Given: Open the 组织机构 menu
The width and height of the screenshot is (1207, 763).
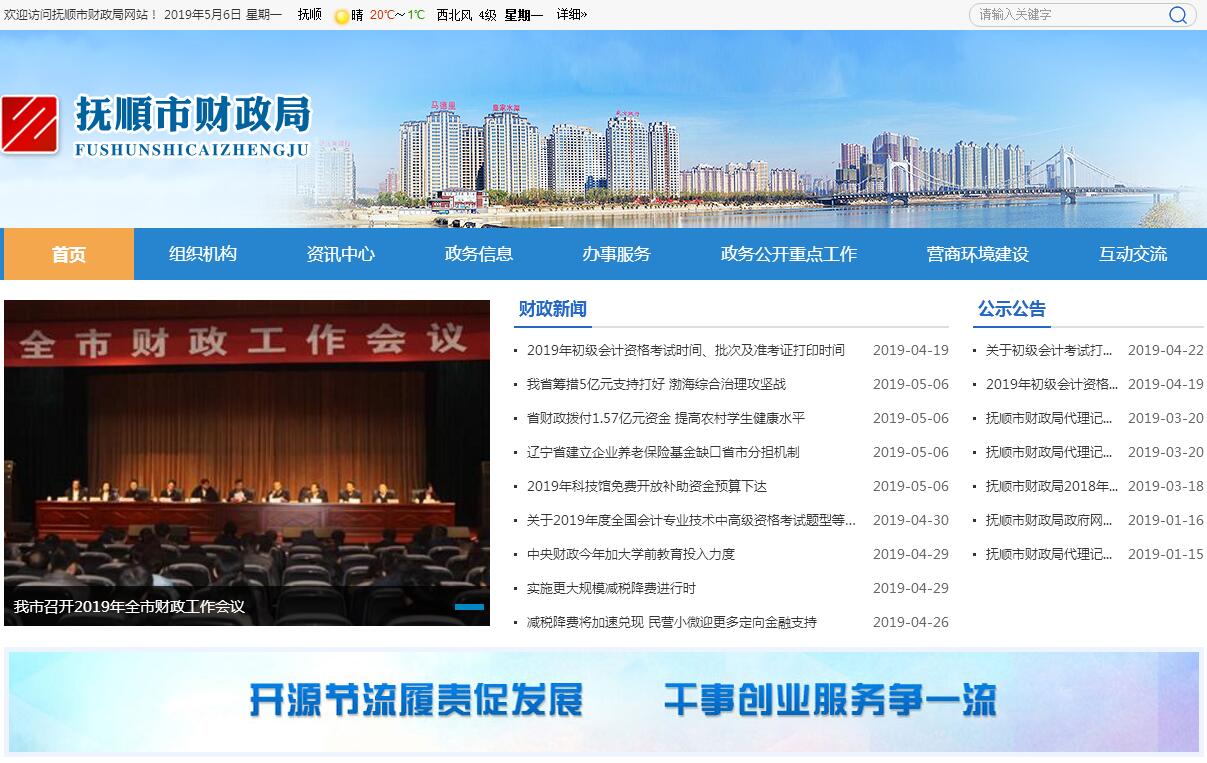Looking at the screenshot, I should (203, 254).
